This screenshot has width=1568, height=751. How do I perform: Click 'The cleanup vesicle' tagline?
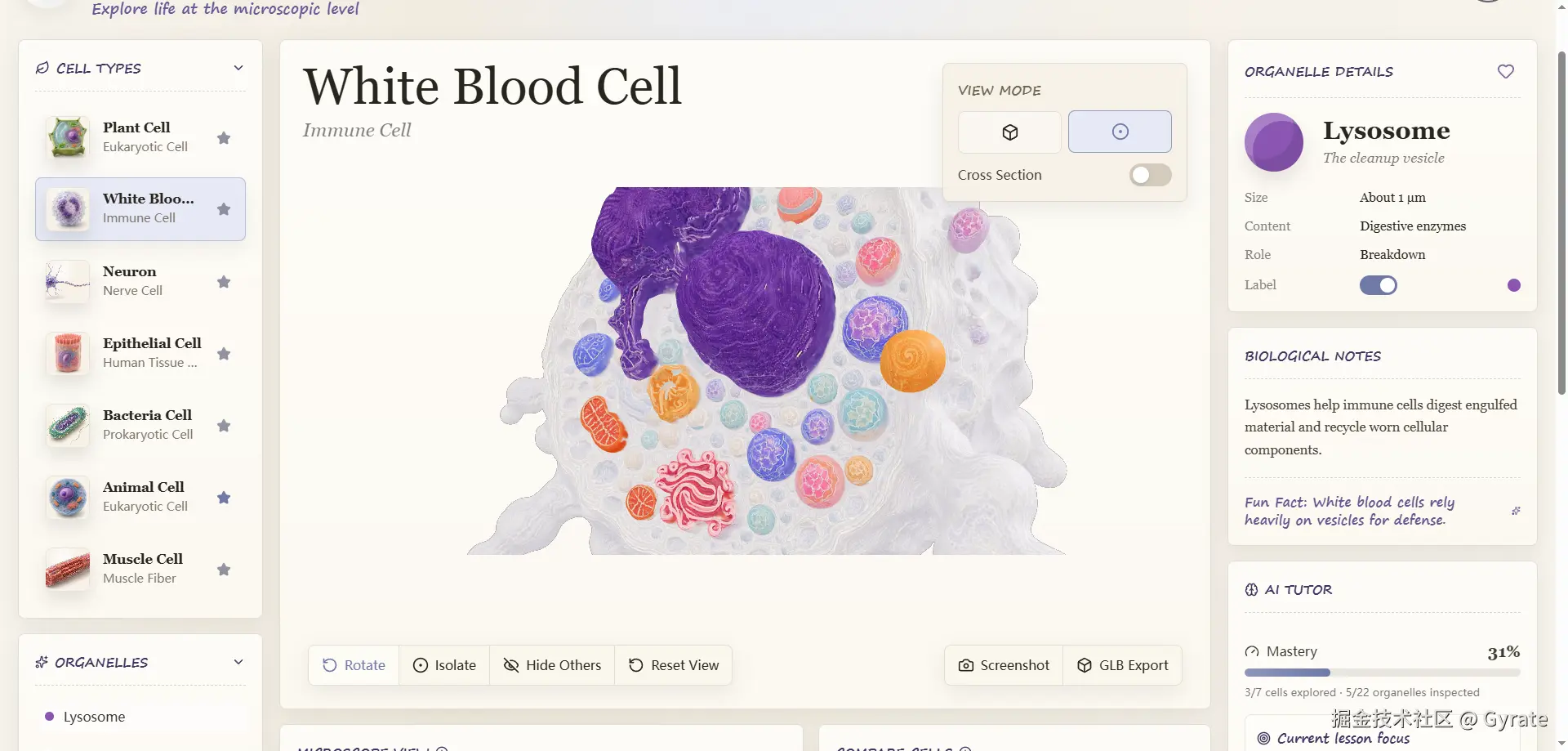pyautogui.click(x=1383, y=158)
